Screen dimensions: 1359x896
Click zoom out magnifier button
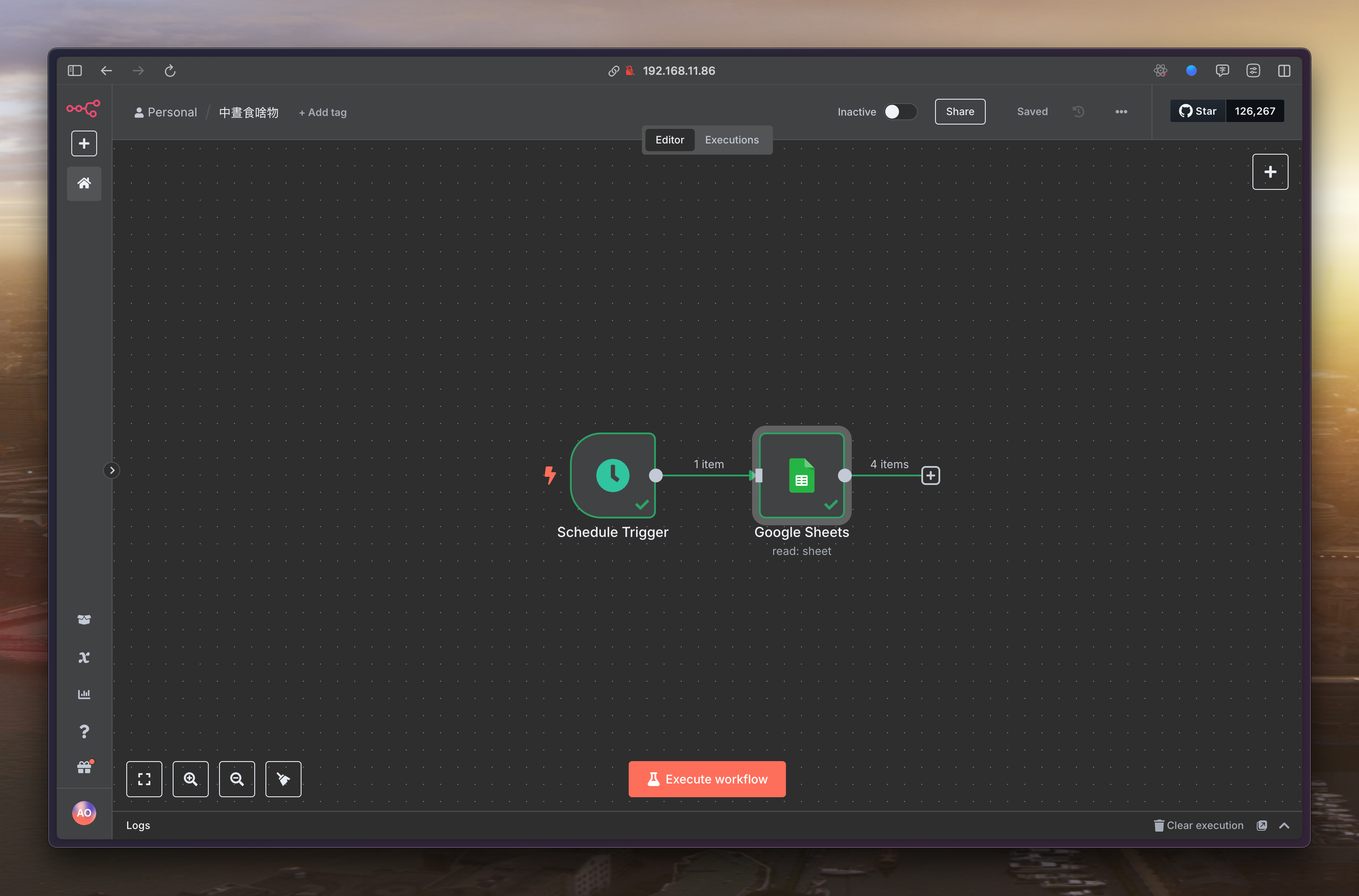(237, 779)
